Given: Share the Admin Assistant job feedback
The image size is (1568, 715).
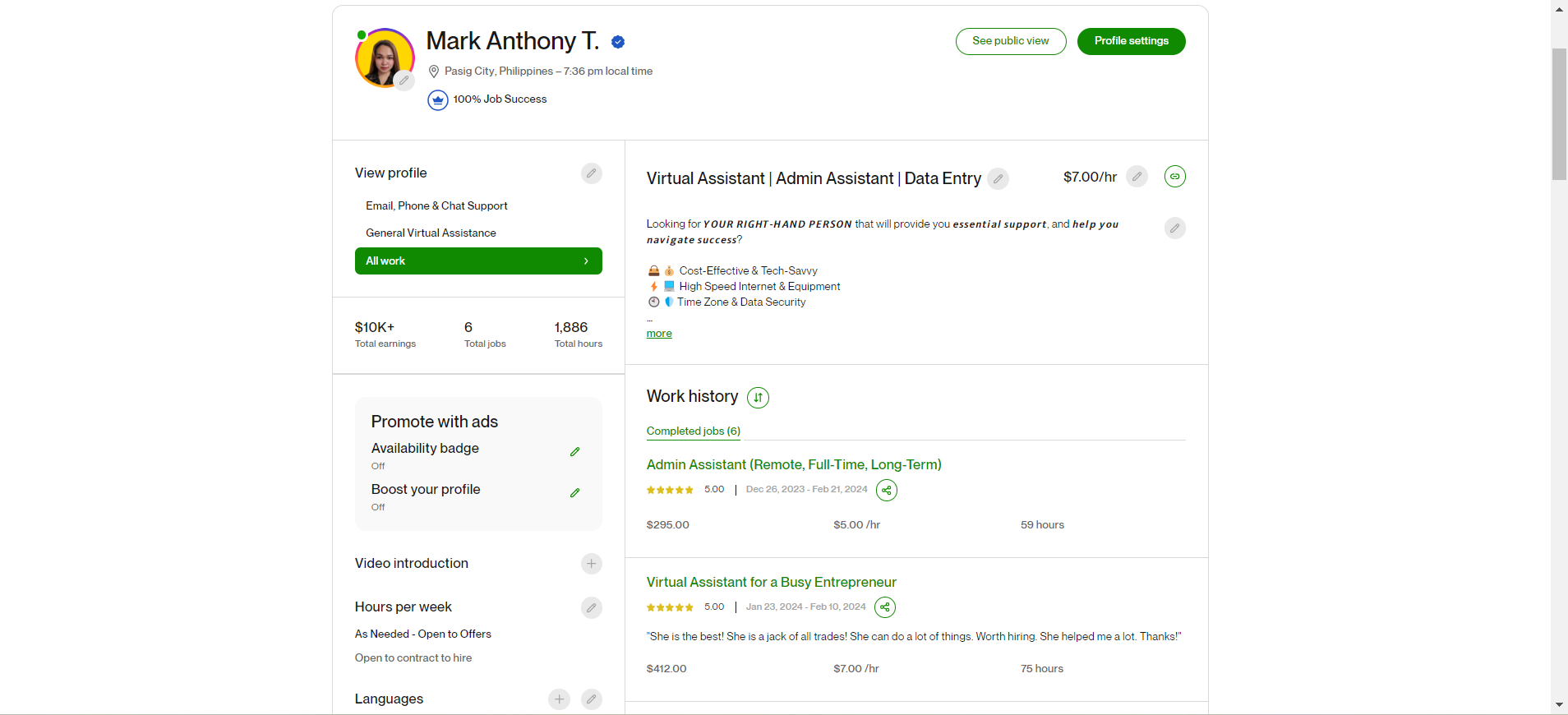Looking at the screenshot, I should point(886,491).
